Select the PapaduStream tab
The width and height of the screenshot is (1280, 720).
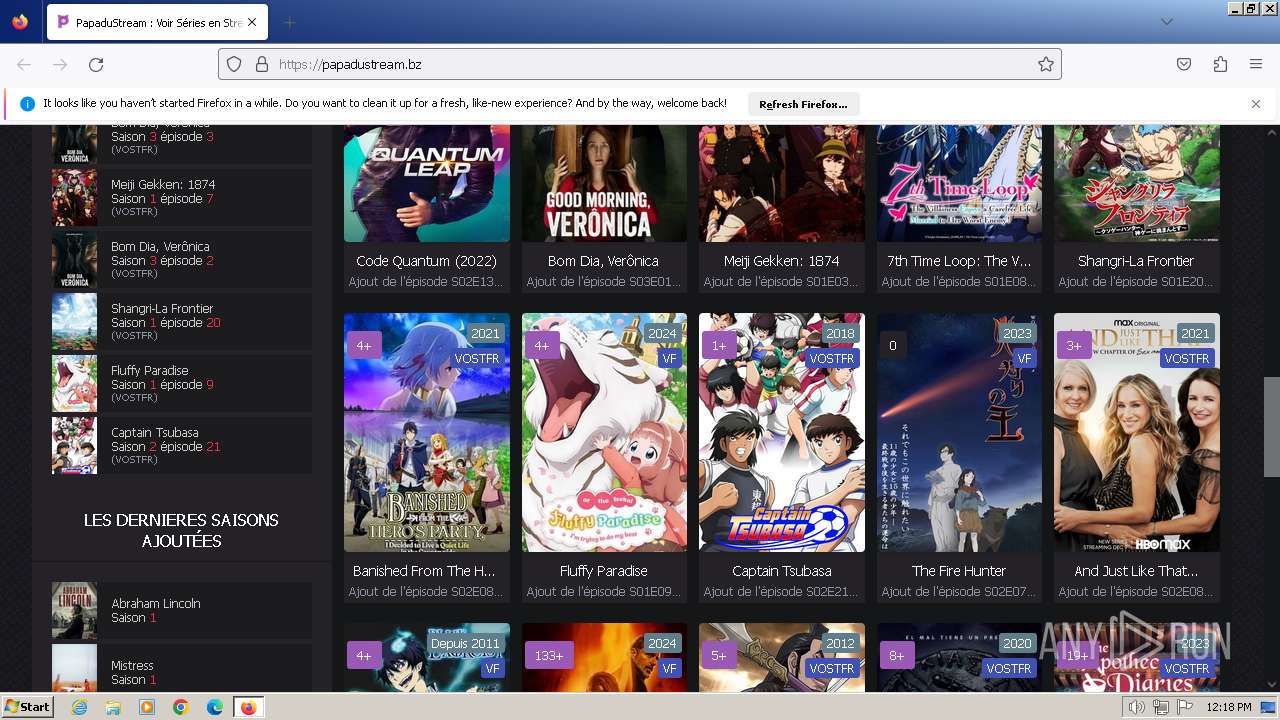[x=157, y=22]
